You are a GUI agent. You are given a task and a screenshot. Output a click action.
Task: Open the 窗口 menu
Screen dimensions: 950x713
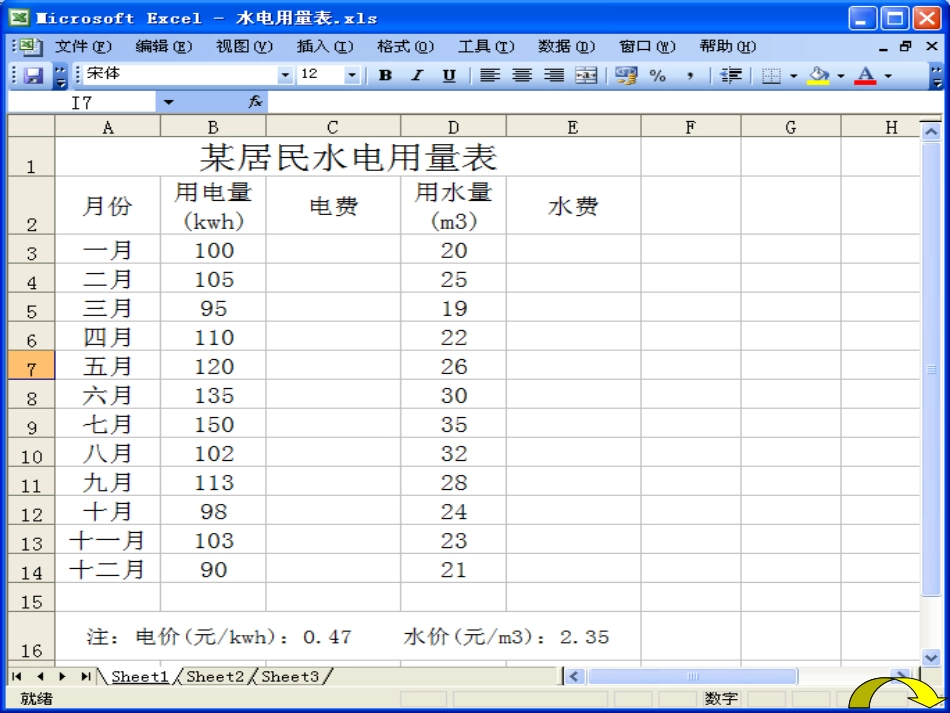pyautogui.click(x=647, y=46)
